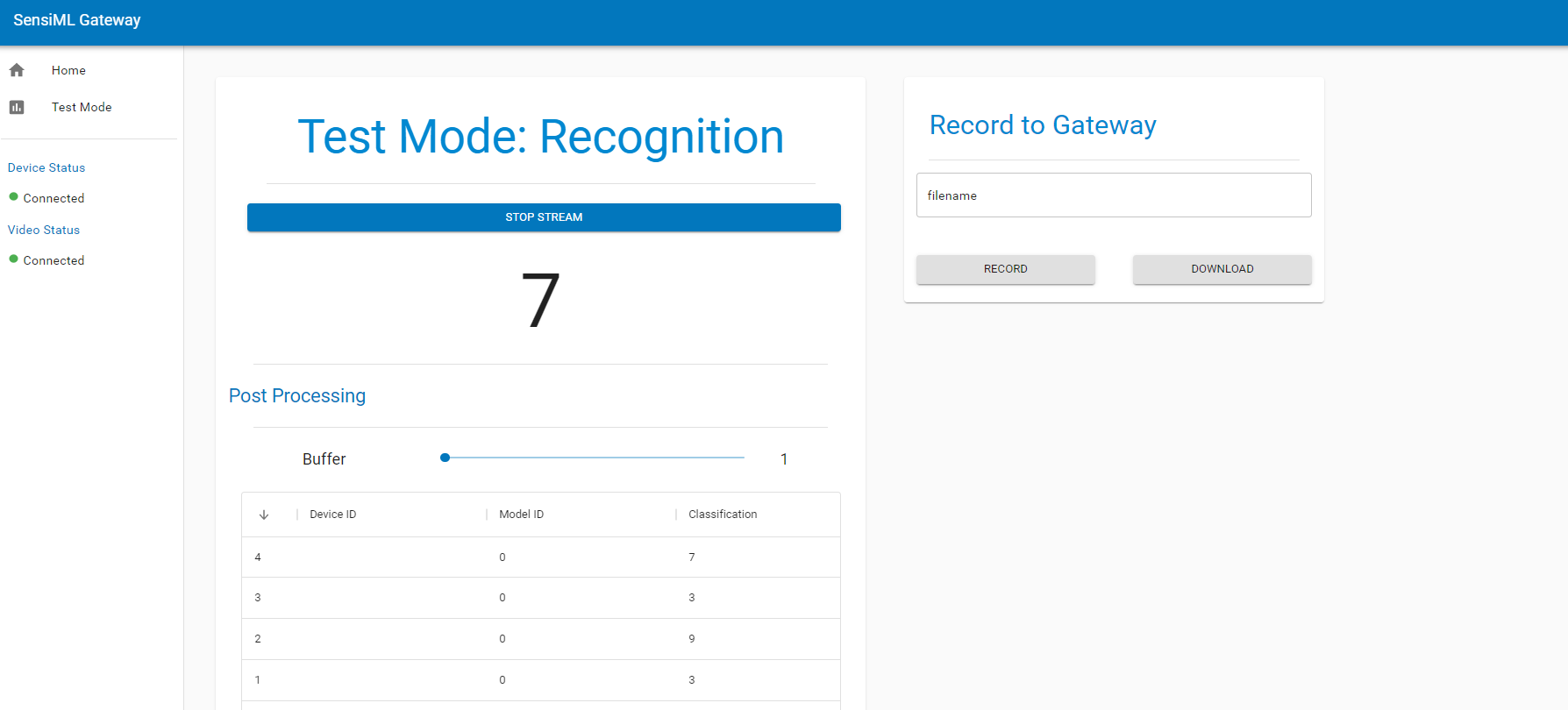Select table row with Device ID 2
This screenshot has height=710, width=1568.
(x=541, y=639)
